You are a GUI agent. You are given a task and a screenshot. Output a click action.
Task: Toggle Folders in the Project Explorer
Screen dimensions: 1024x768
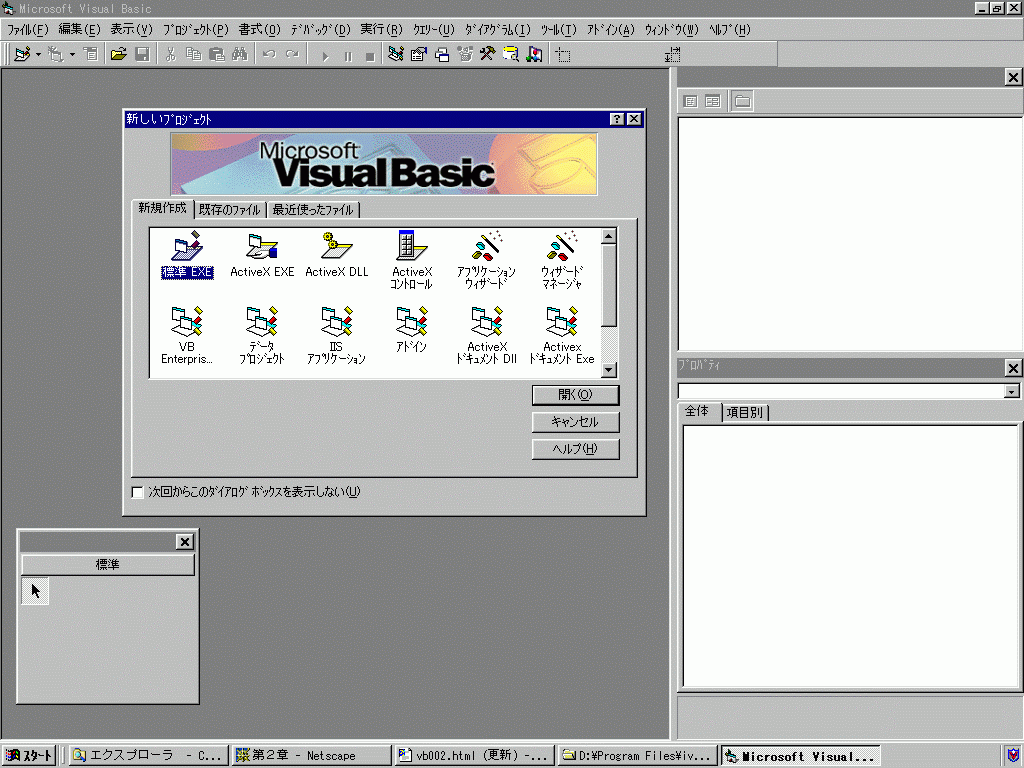click(743, 101)
